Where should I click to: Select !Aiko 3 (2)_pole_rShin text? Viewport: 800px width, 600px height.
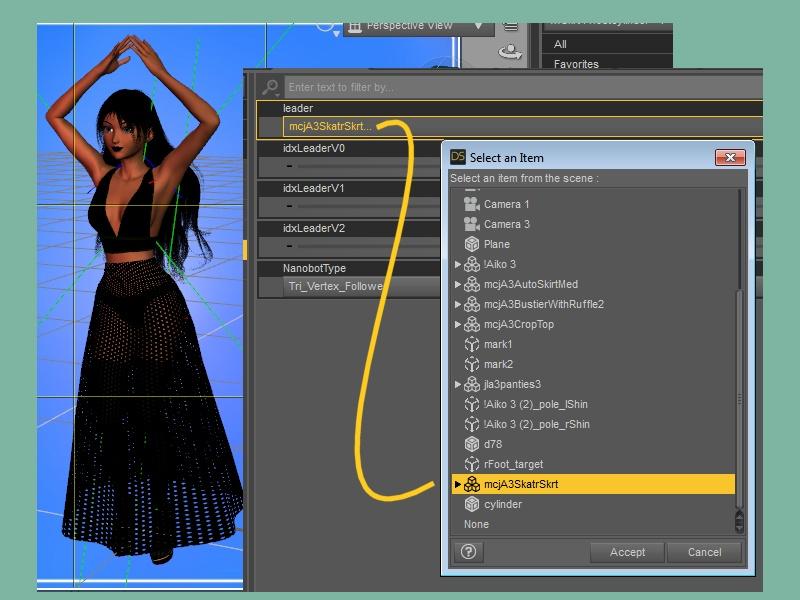coord(537,424)
